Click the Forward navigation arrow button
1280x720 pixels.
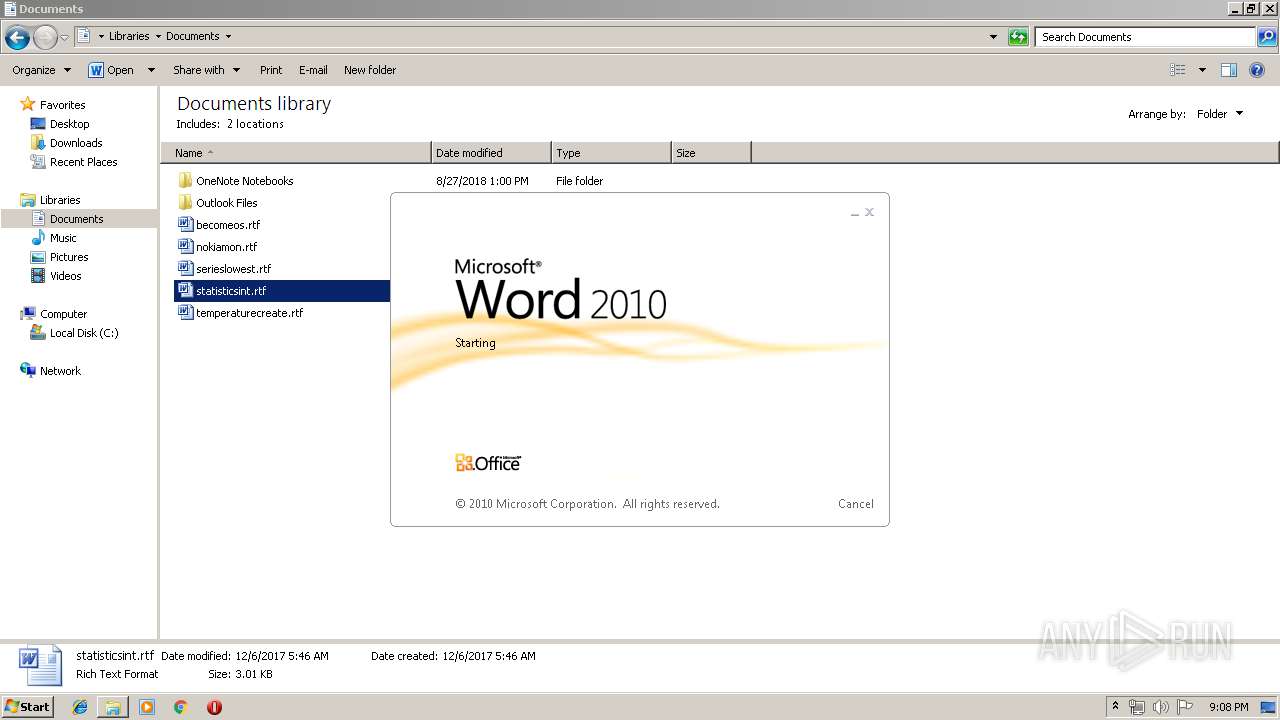45,38
